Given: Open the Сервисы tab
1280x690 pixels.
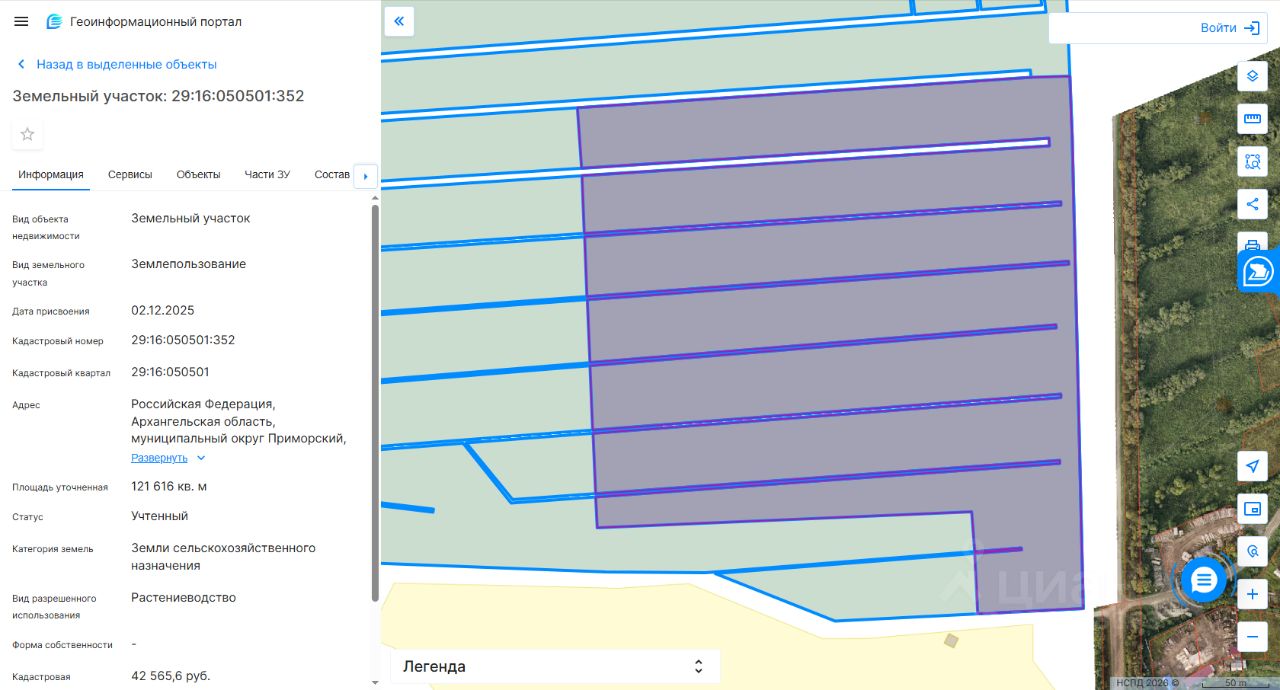Looking at the screenshot, I should click(x=130, y=174).
